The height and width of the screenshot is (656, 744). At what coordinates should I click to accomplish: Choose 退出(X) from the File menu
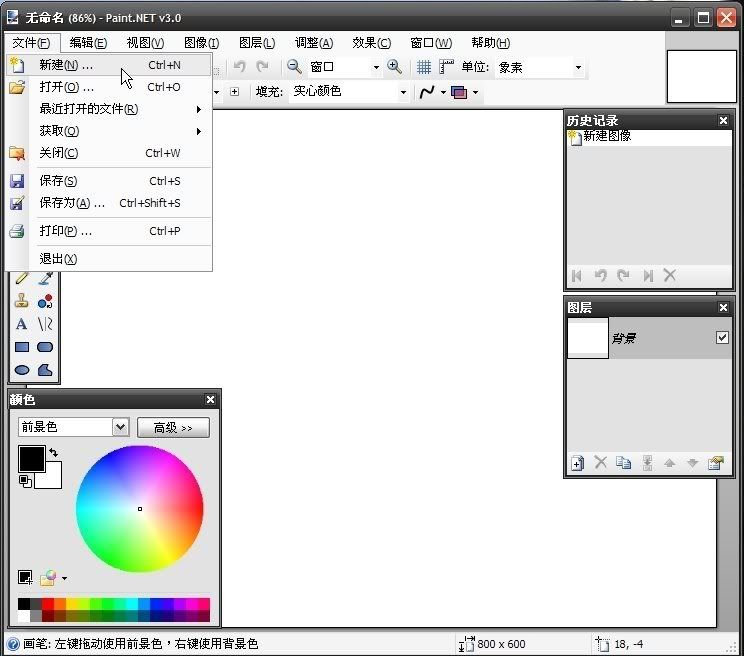point(110,259)
